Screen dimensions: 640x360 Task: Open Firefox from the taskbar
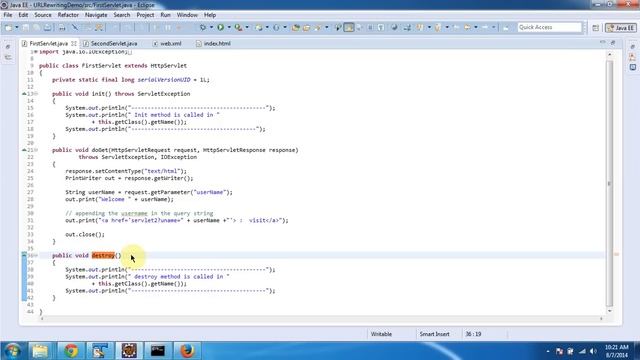pyautogui.click(x=187, y=351)
